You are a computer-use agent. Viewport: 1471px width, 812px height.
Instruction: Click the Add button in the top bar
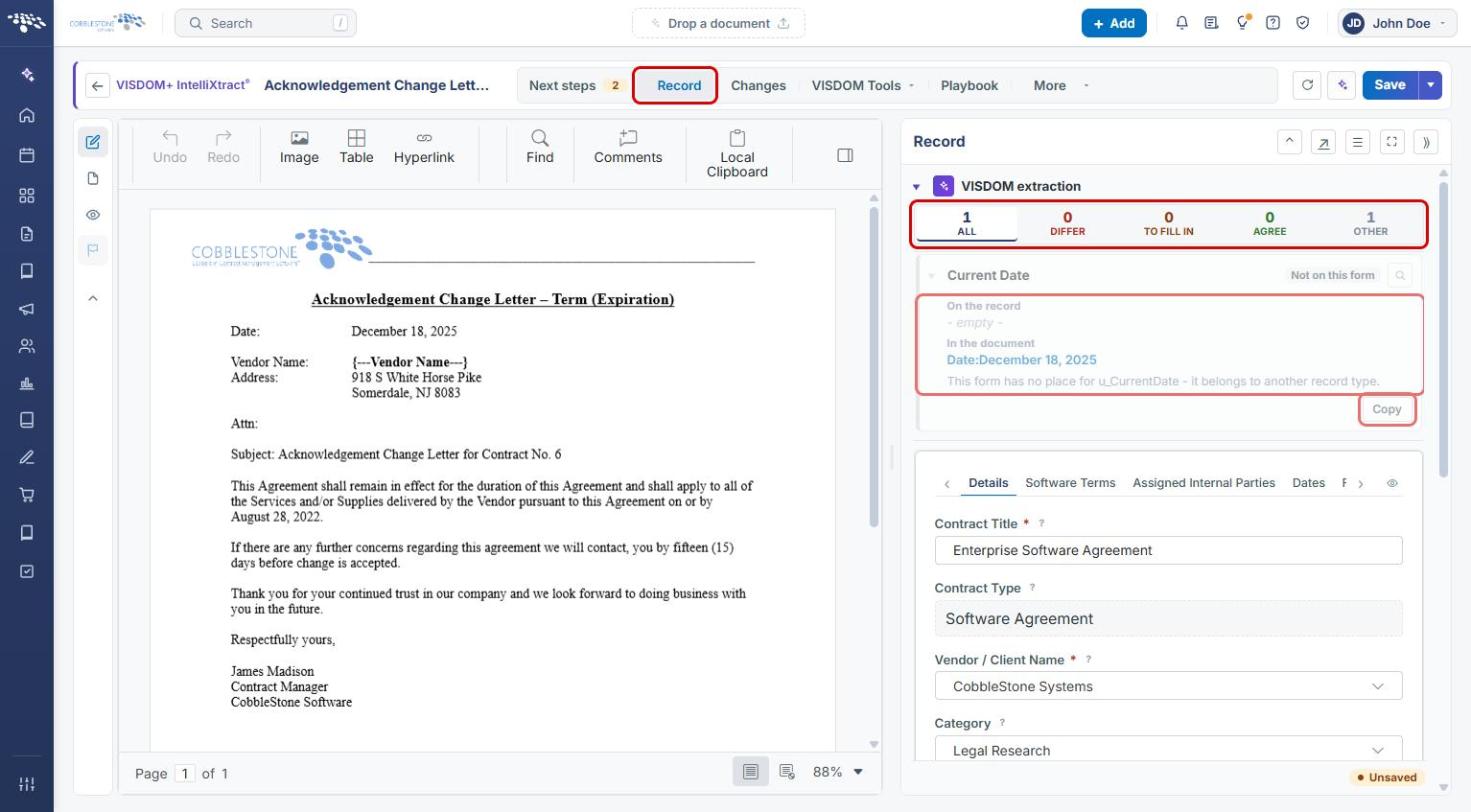coord(1114,23)
